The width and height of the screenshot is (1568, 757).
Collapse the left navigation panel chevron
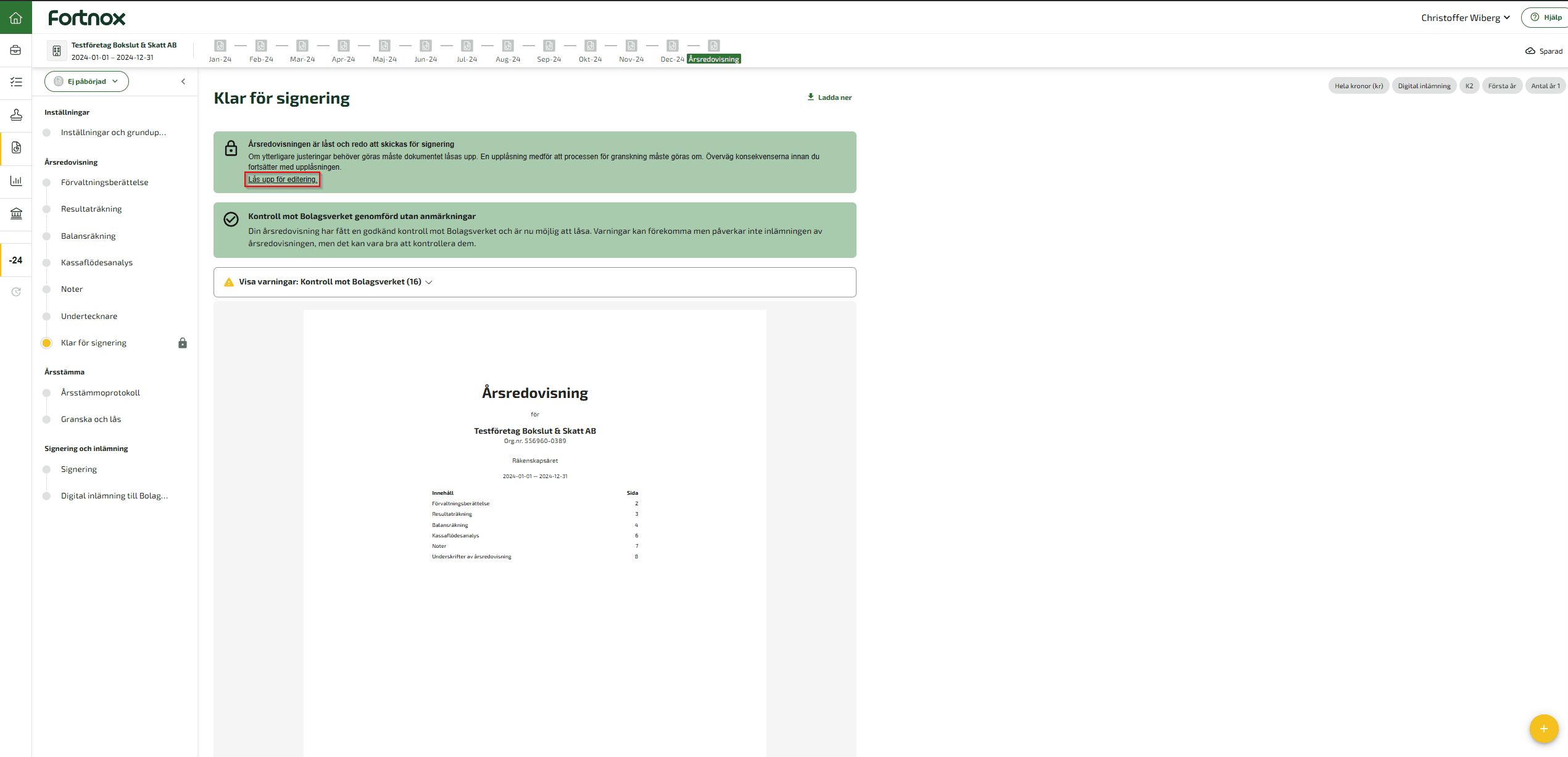(x=183, y=81)
